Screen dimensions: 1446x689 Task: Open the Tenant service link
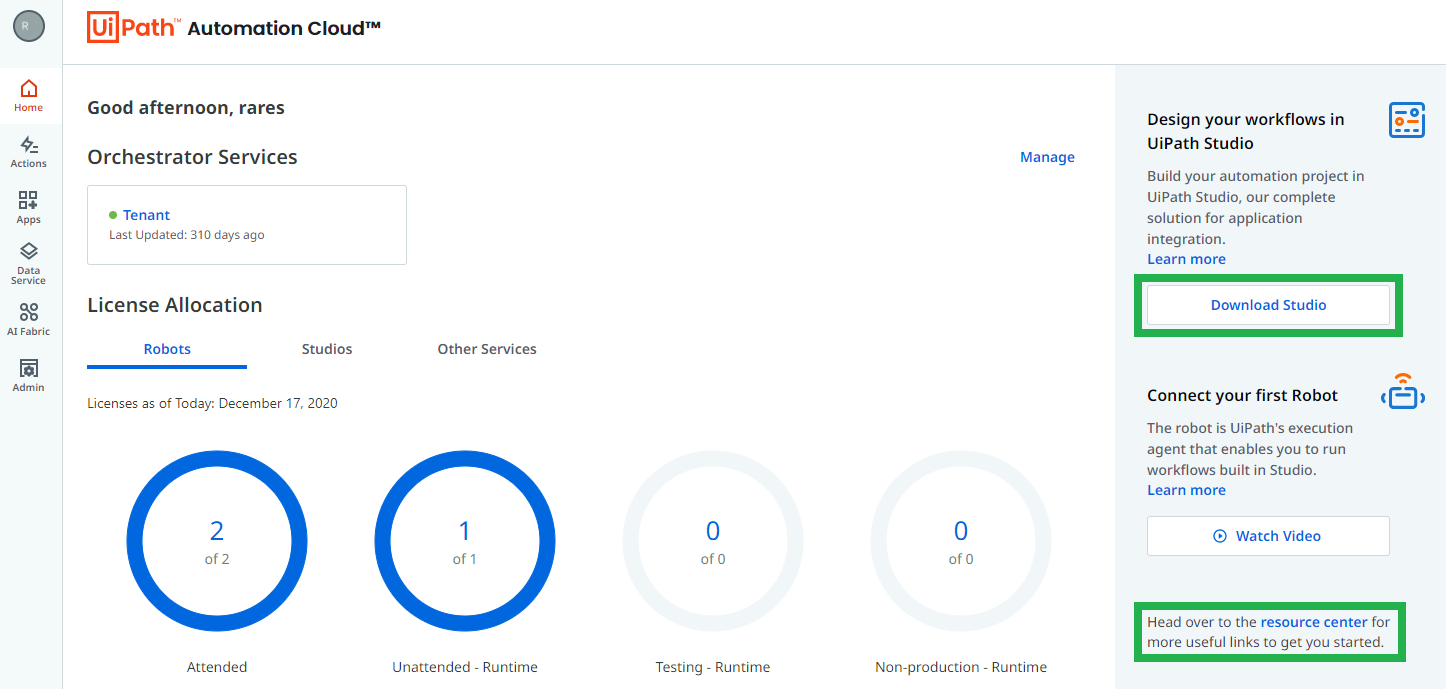coord(146,215)
